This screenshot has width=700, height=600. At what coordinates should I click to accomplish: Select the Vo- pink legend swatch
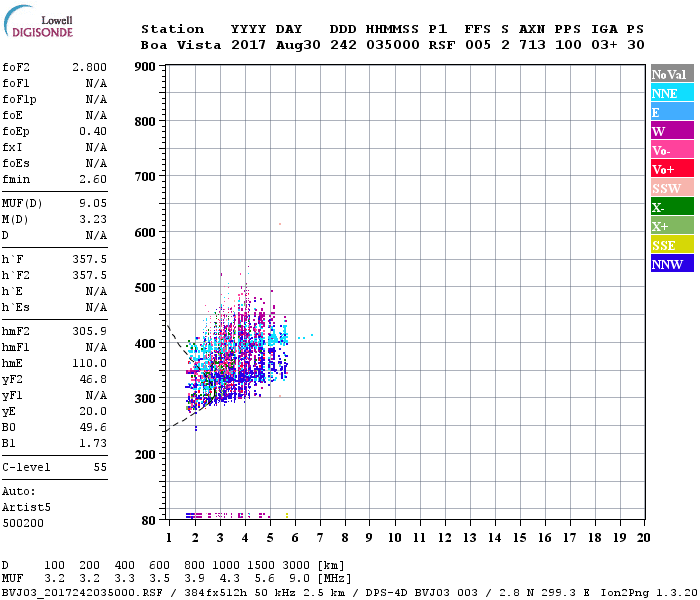coord(672,150)
